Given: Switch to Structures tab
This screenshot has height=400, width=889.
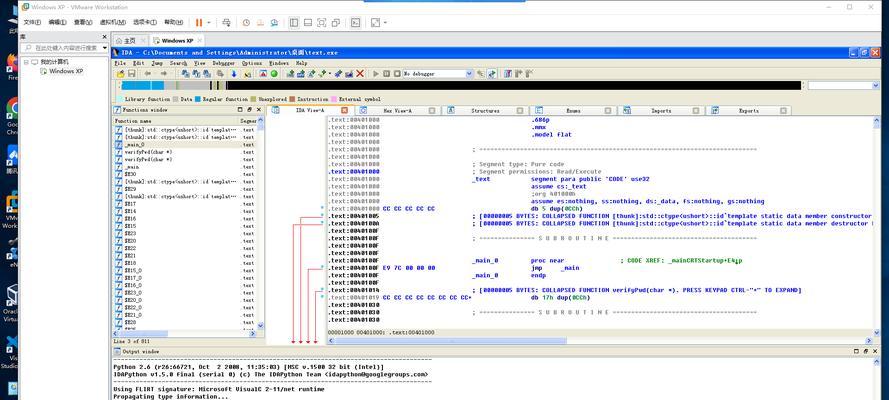Looking at the screenshot, I should [485, 110].
